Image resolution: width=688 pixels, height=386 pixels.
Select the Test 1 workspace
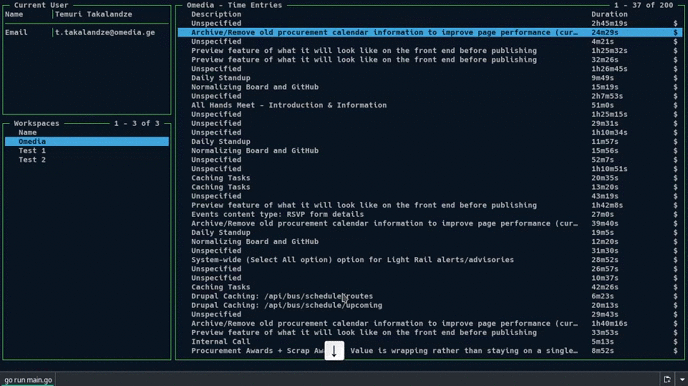point(87,150)
